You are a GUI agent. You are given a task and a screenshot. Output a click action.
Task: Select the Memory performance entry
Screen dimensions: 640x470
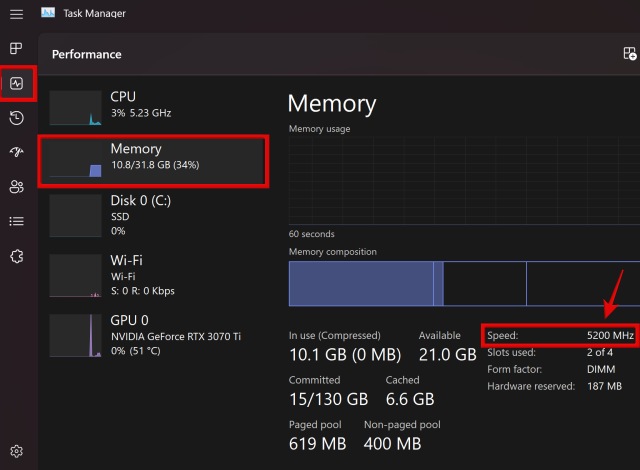click(154, 161)
